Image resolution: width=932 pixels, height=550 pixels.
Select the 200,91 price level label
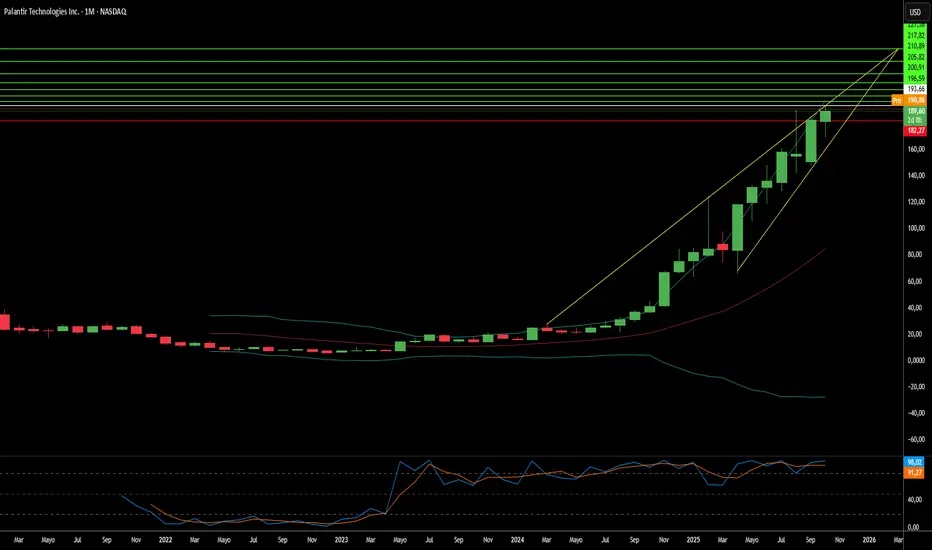point(916,68)
